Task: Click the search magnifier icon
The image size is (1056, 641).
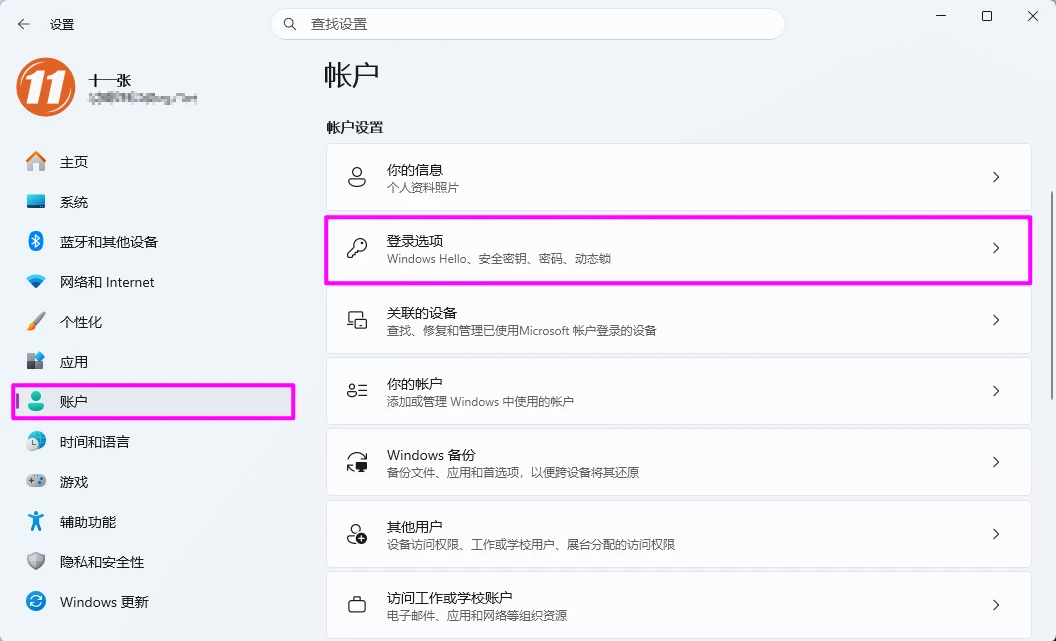Action: click(x=290, y=24)
